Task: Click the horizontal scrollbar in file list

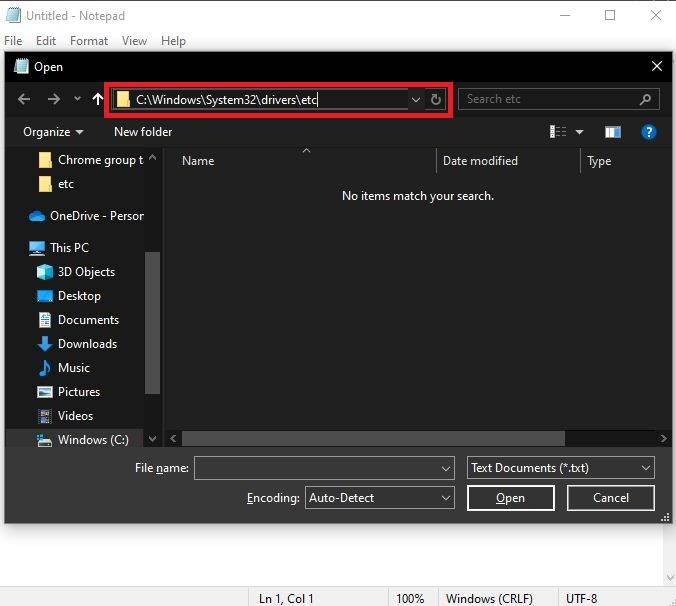Action: pos(373,439)
